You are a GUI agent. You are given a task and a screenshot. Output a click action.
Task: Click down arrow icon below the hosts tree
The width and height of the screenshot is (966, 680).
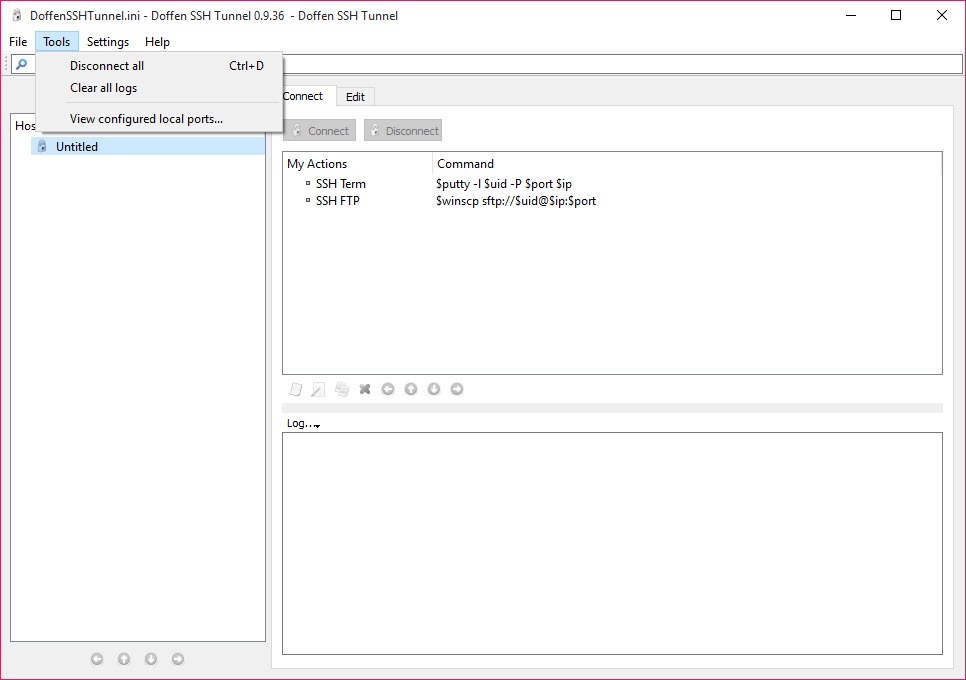tap(151, 659)
